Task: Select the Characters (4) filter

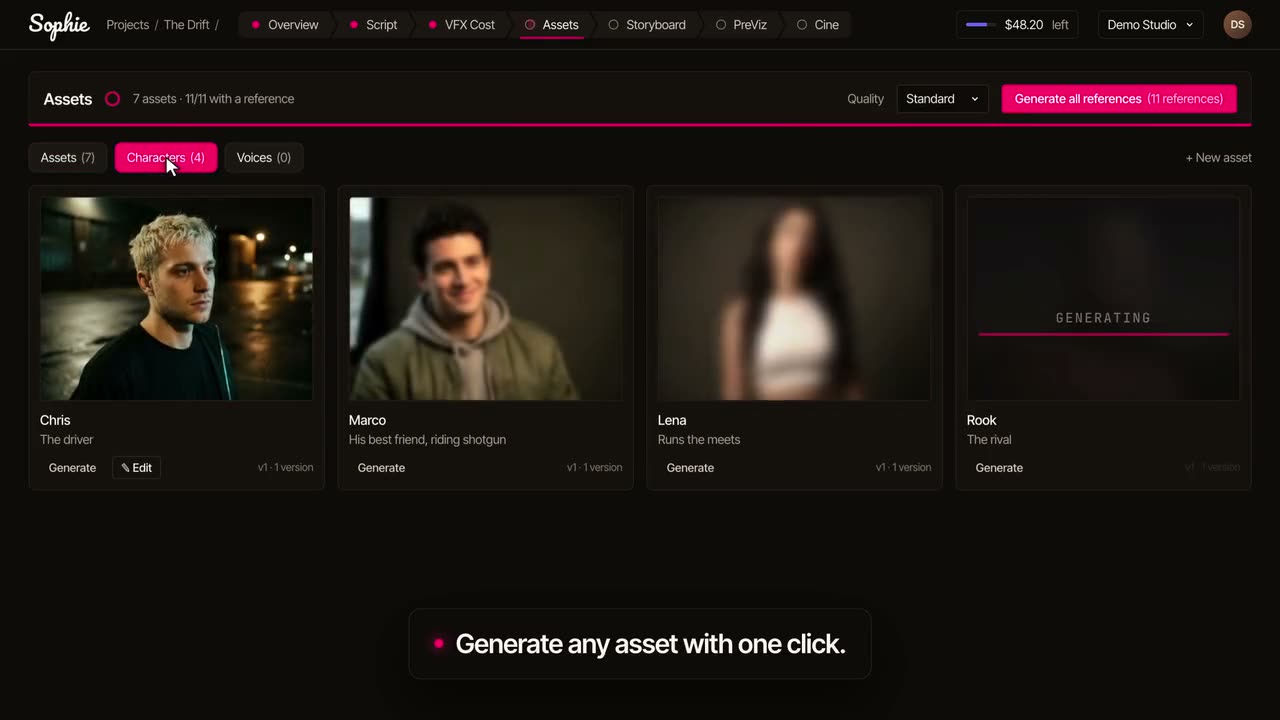Action: tap(166, 158)
